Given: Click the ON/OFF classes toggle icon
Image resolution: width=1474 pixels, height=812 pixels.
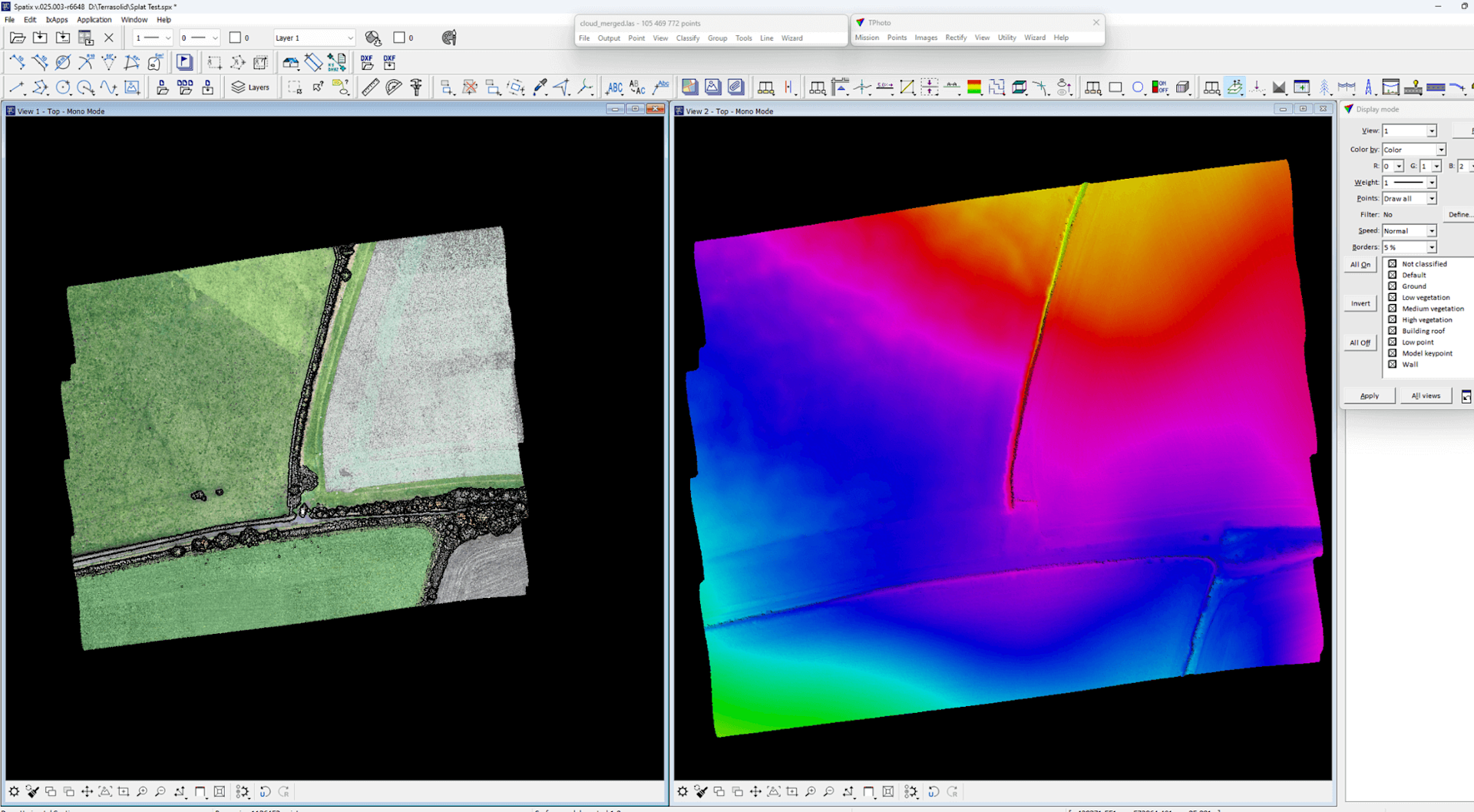Looking at the screenshot, I should 1160,87.
